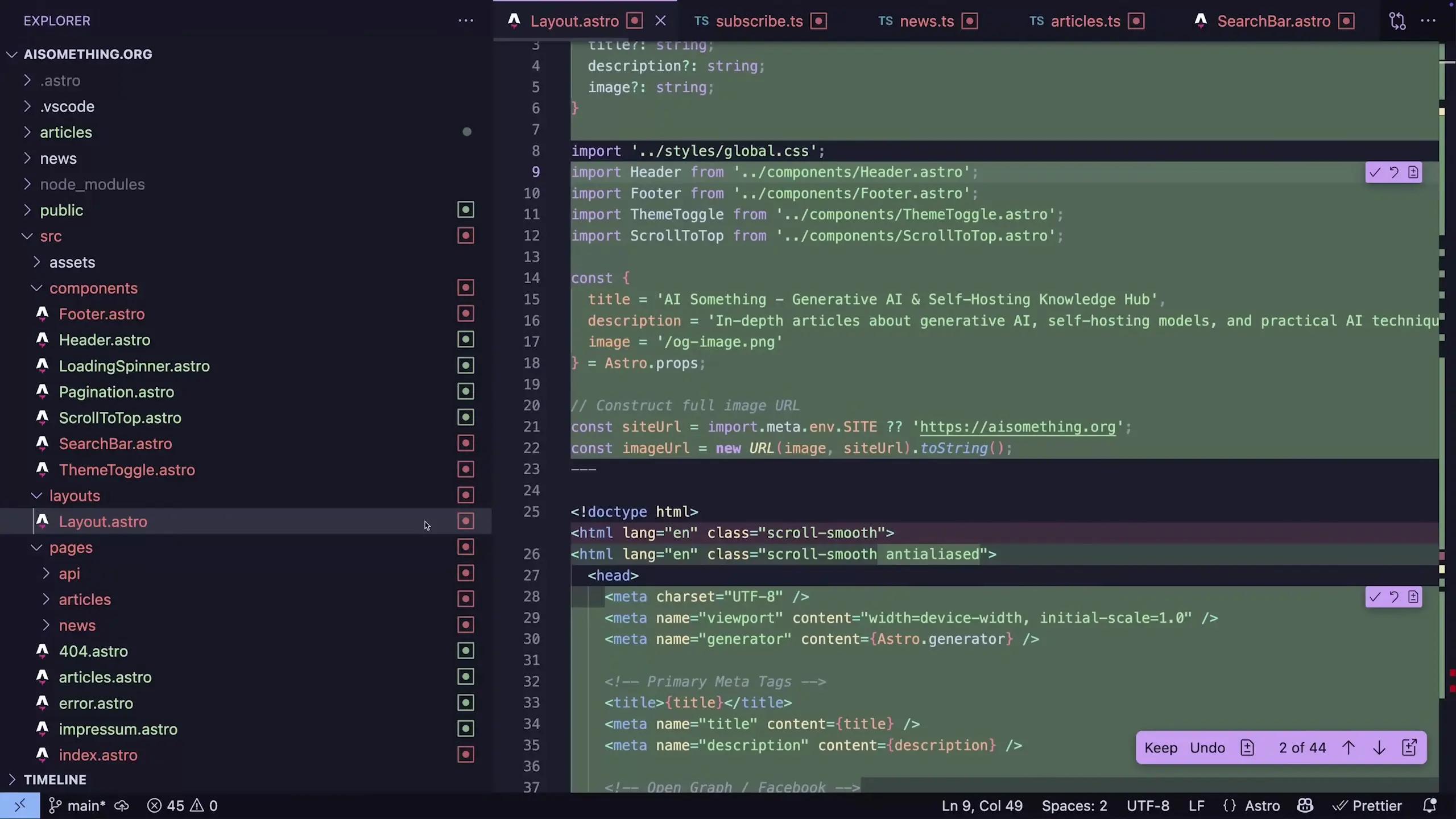Click Ln 9, Col 49 position indicator
The image size is (1456, 819).
(x=982, y=806)
